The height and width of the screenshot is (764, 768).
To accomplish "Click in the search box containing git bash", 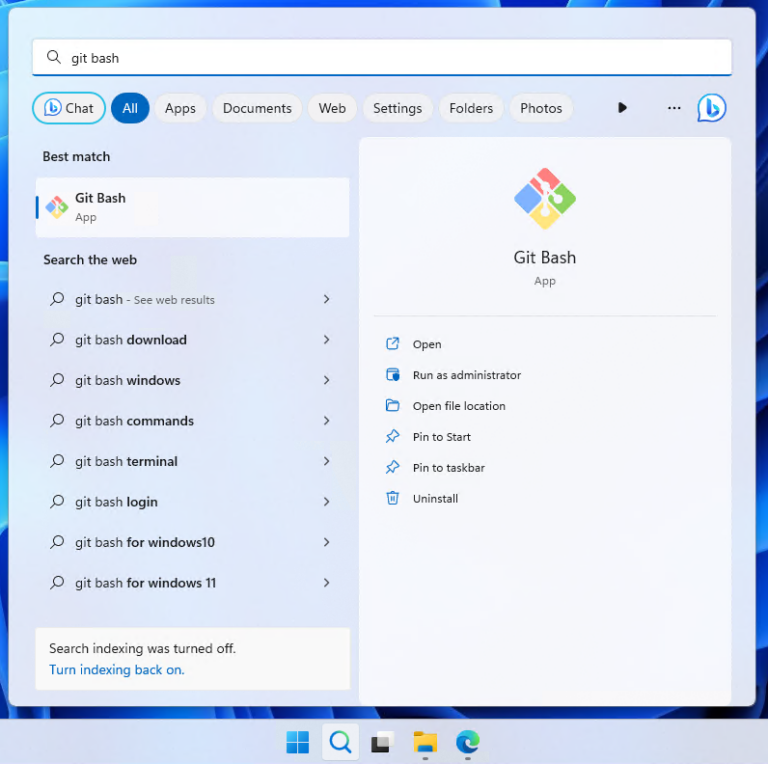I will (382, 58).
